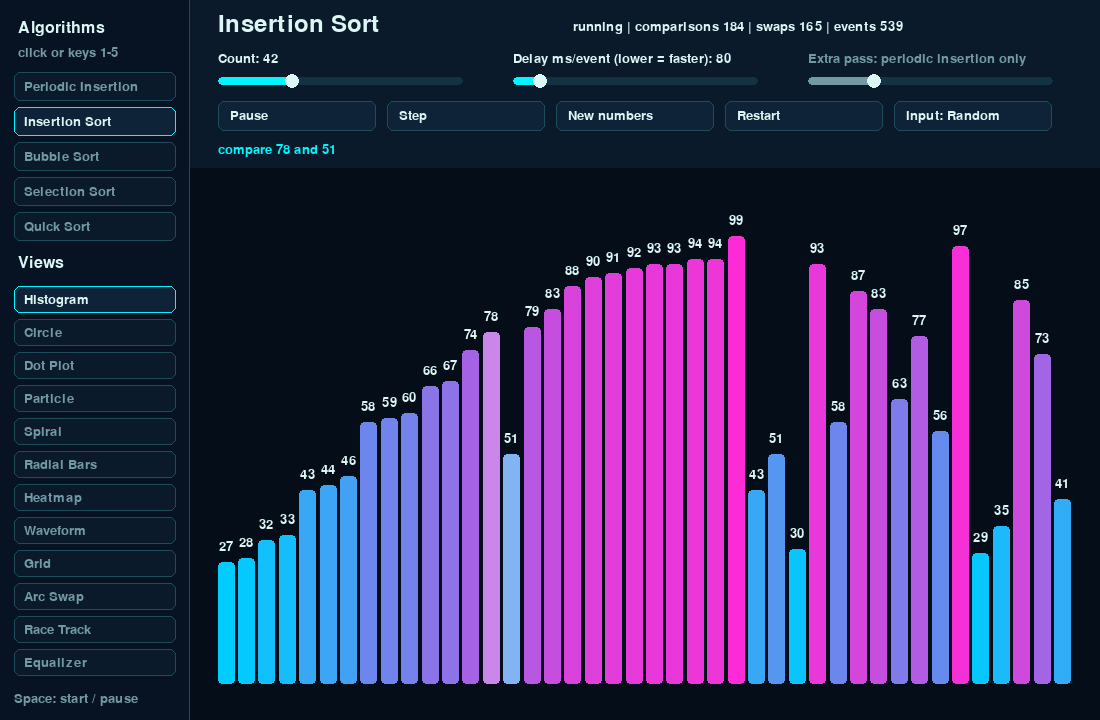Select the Histogram view

tap(95, 300)
